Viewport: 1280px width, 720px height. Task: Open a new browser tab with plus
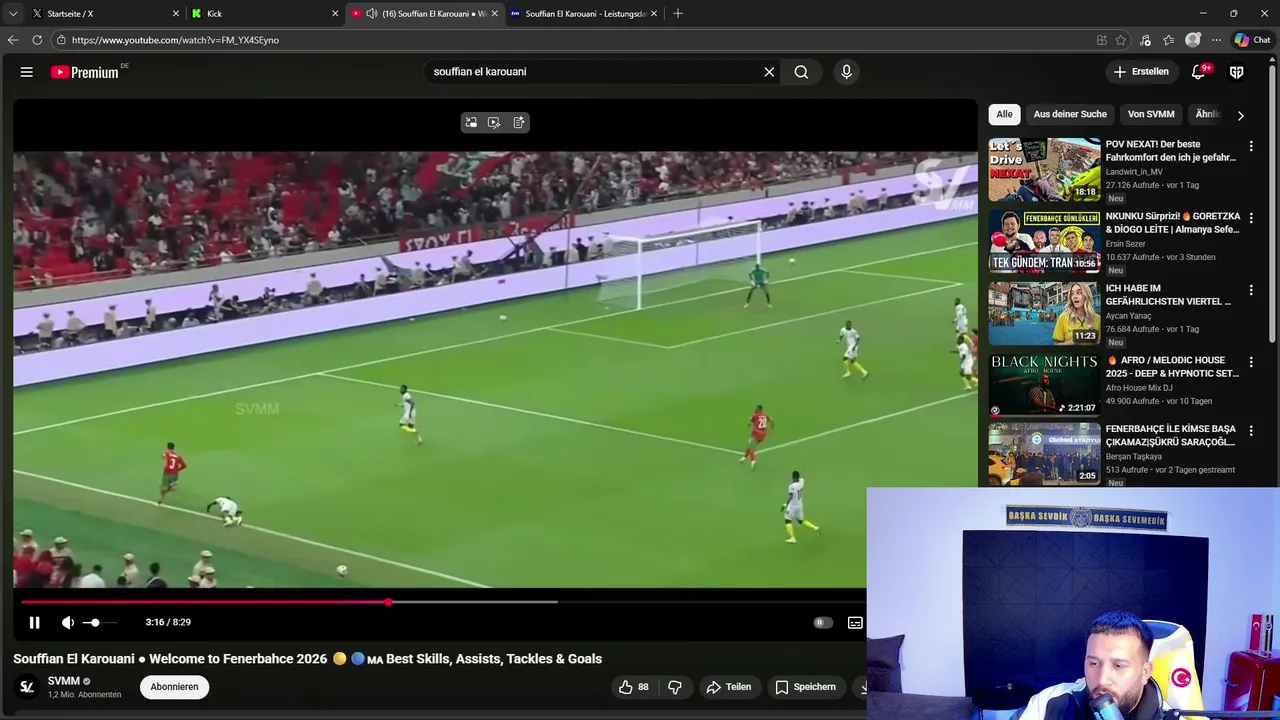coord(678,13)
